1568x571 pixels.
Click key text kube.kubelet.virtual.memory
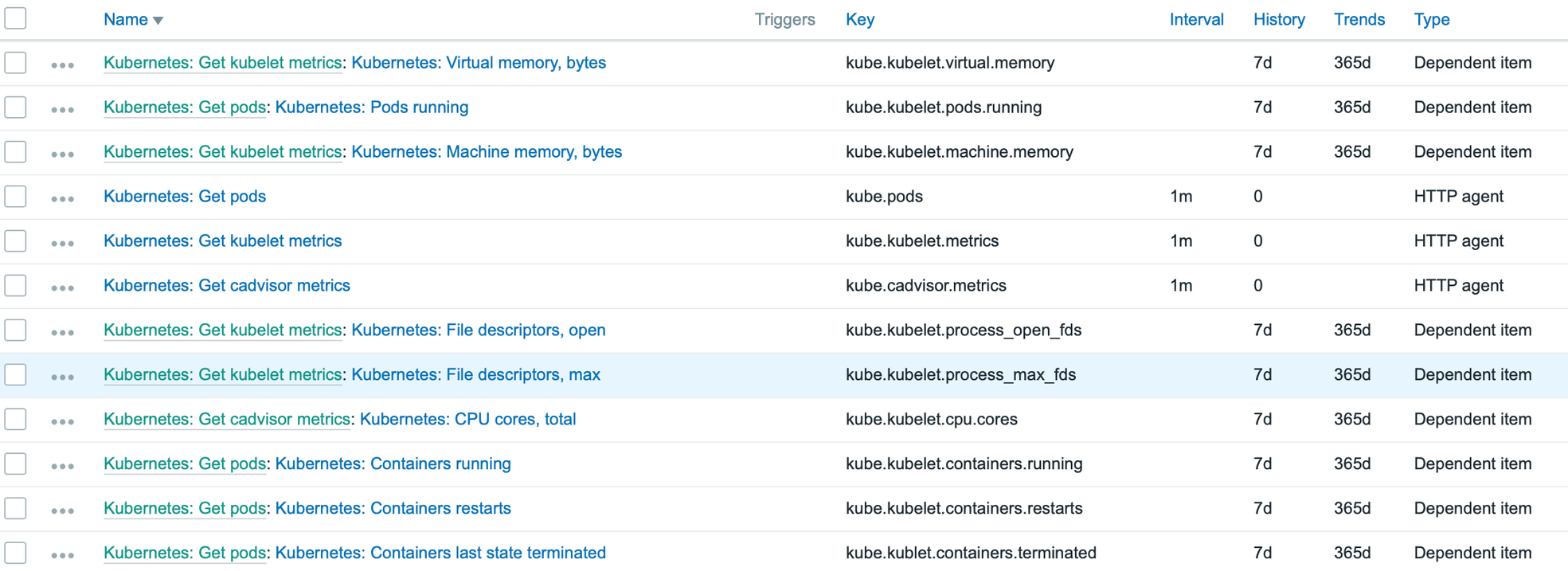coord(950,63)
